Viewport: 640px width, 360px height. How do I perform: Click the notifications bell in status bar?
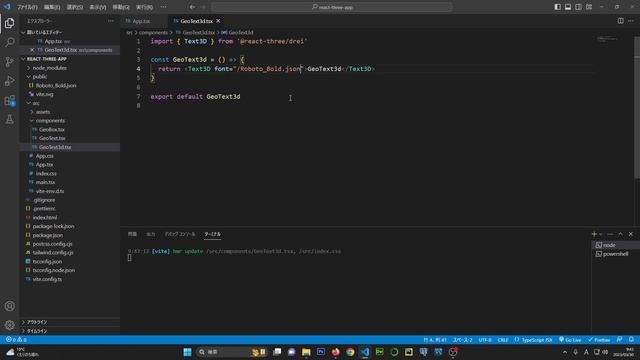631,340
